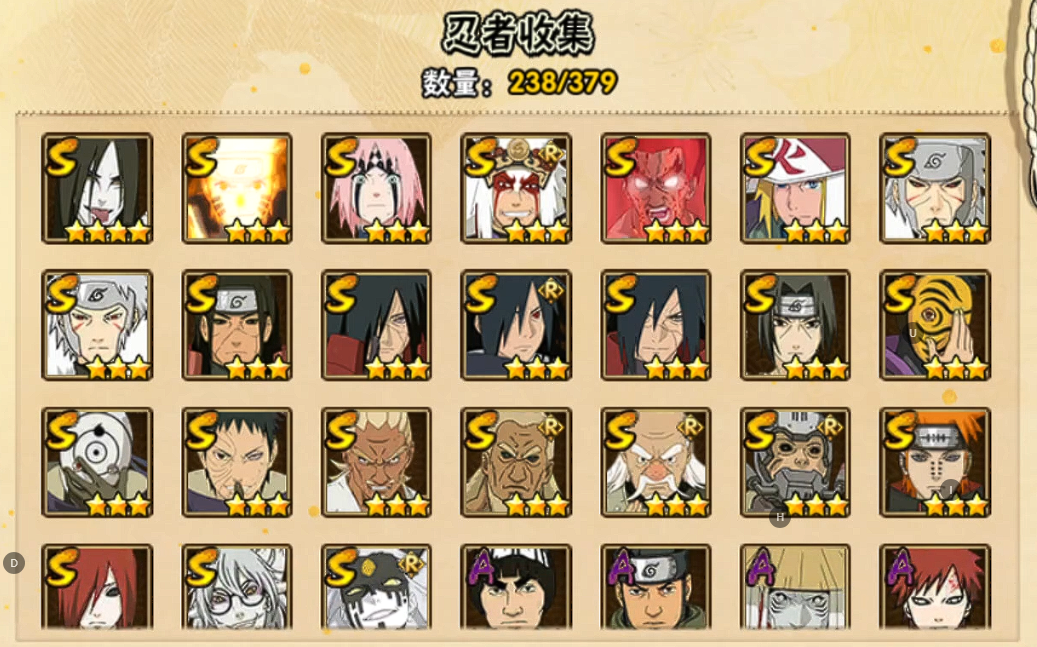1037x647 pixels.
Task: Click the red-skinned Might Guy card
Action: pos(656,189)
